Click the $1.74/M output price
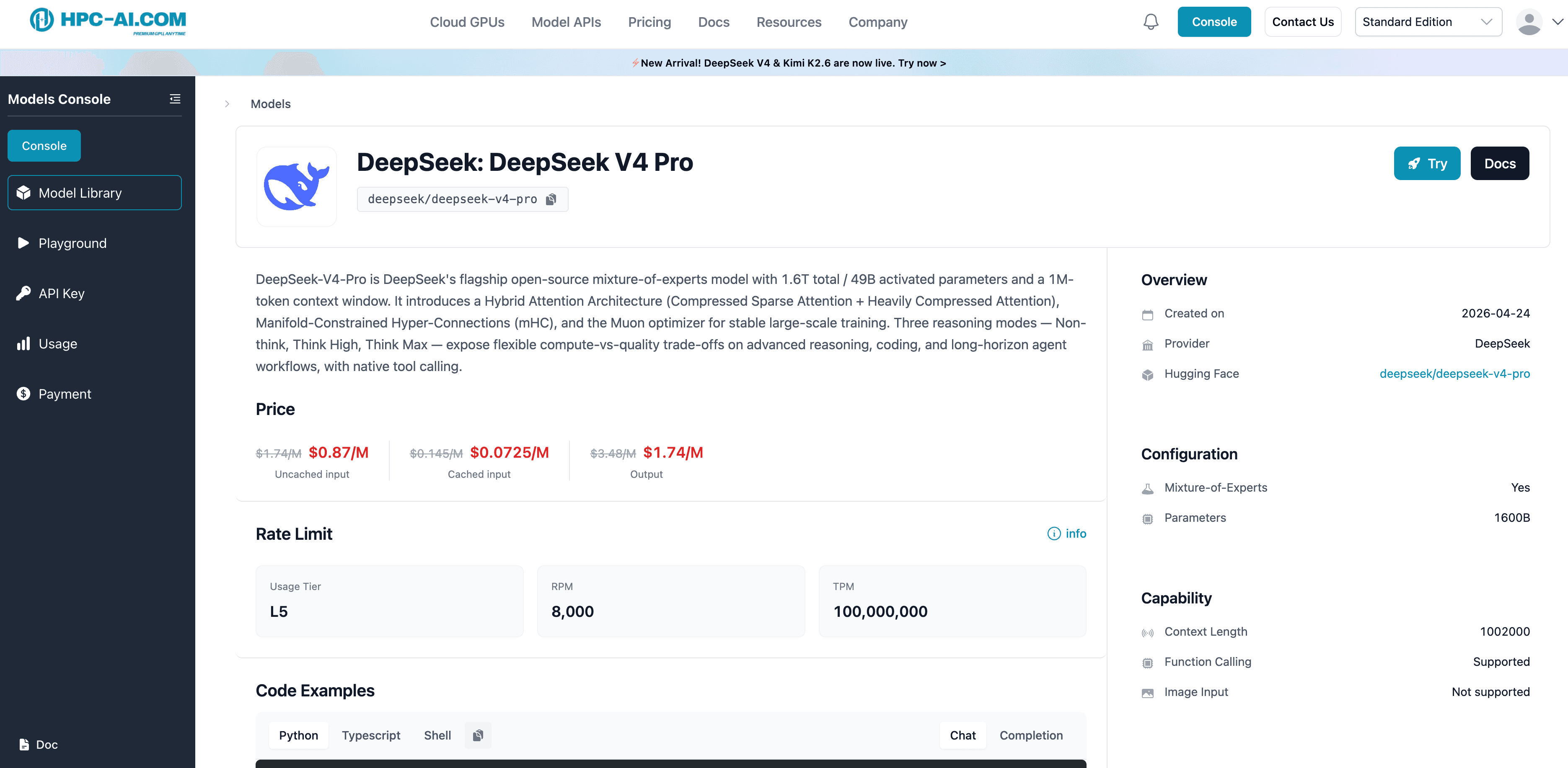The image size is (1568, 768). [x=673, y=452]
